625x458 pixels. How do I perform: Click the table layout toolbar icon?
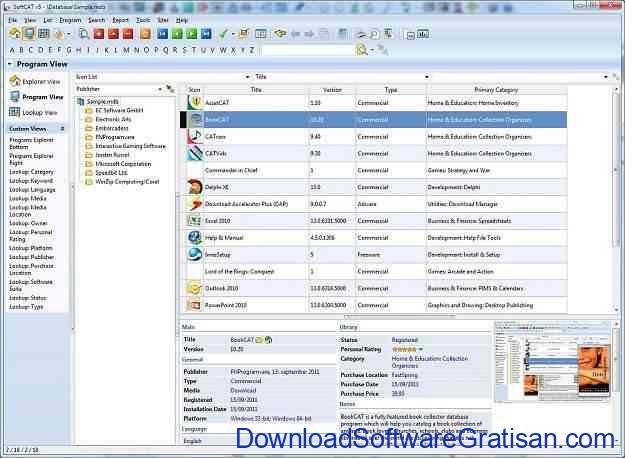pyautogui.click(x=261, y=34)
